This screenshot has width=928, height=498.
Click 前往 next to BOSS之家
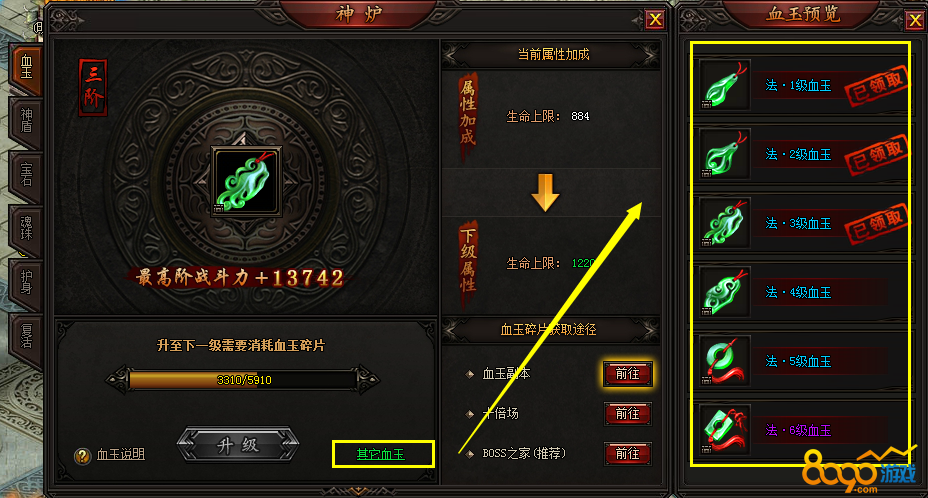click(627, 454)
